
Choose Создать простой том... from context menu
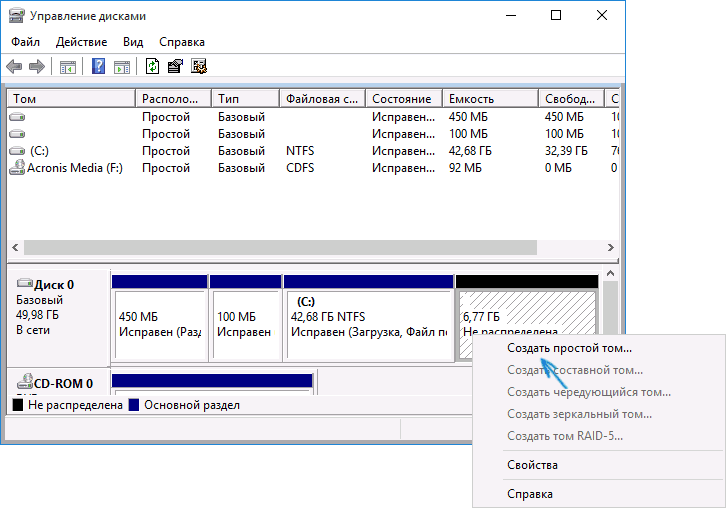[x=569, y=348]
